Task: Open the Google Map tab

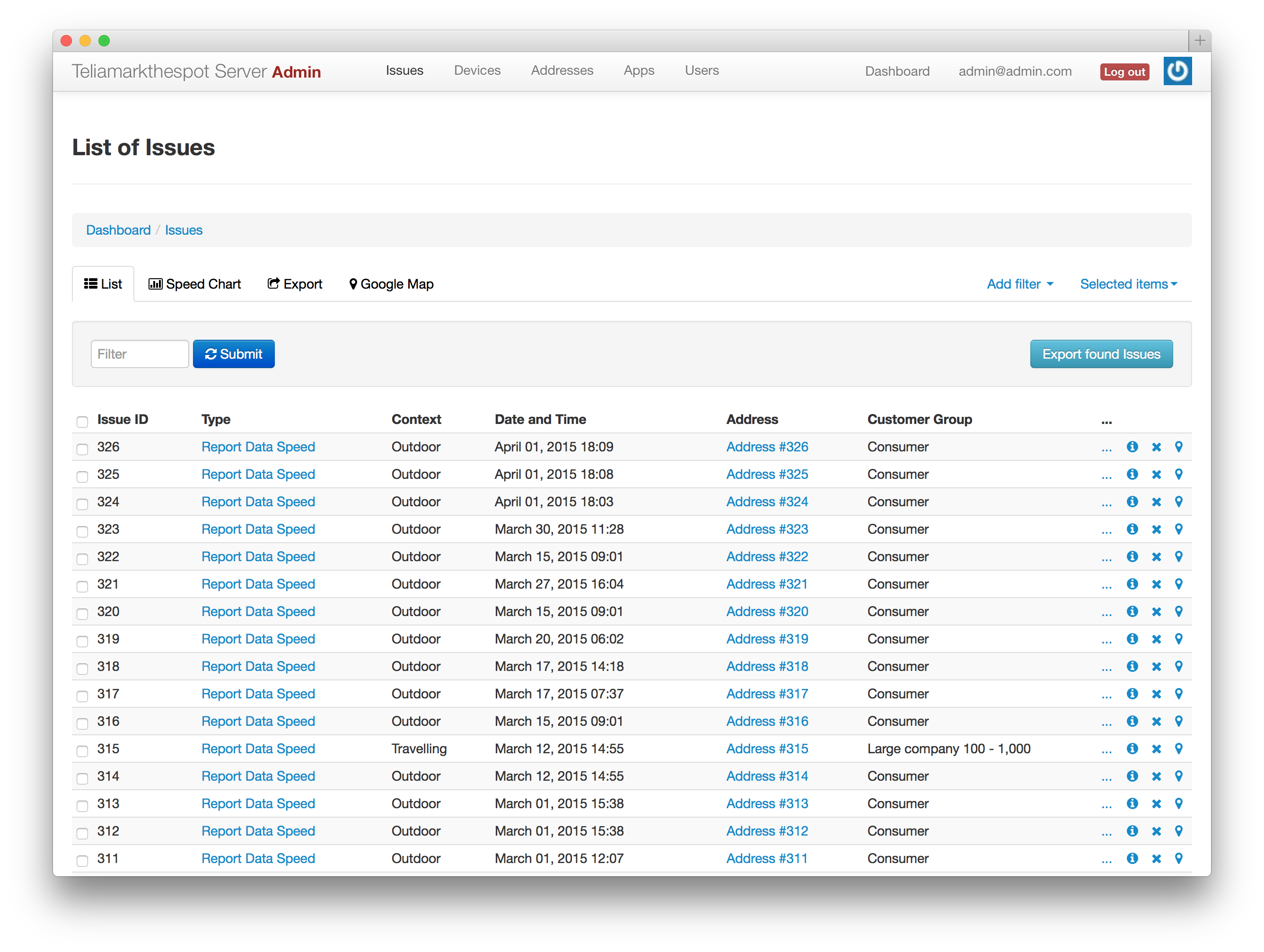Action: point(391,284)
